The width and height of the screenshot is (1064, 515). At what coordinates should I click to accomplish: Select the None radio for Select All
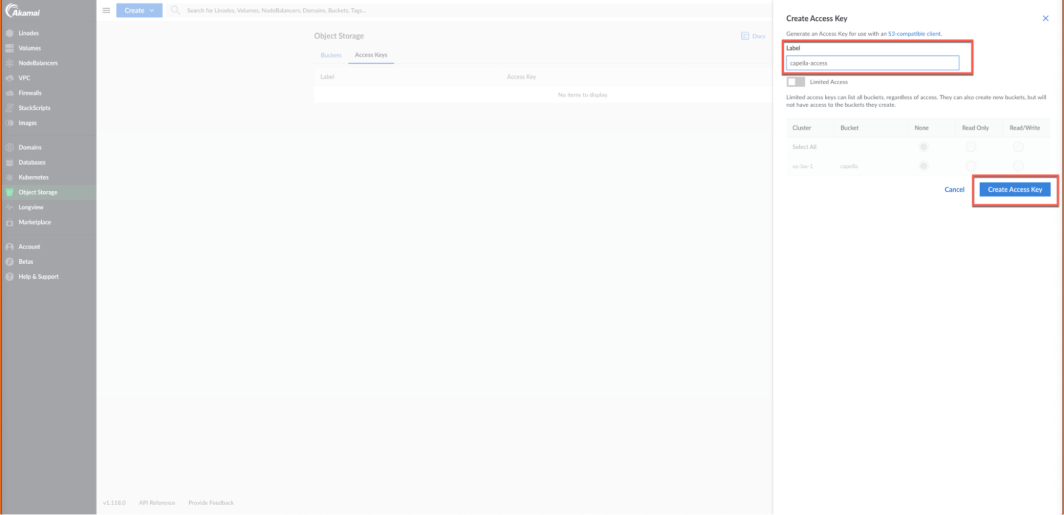click(923, 147)
